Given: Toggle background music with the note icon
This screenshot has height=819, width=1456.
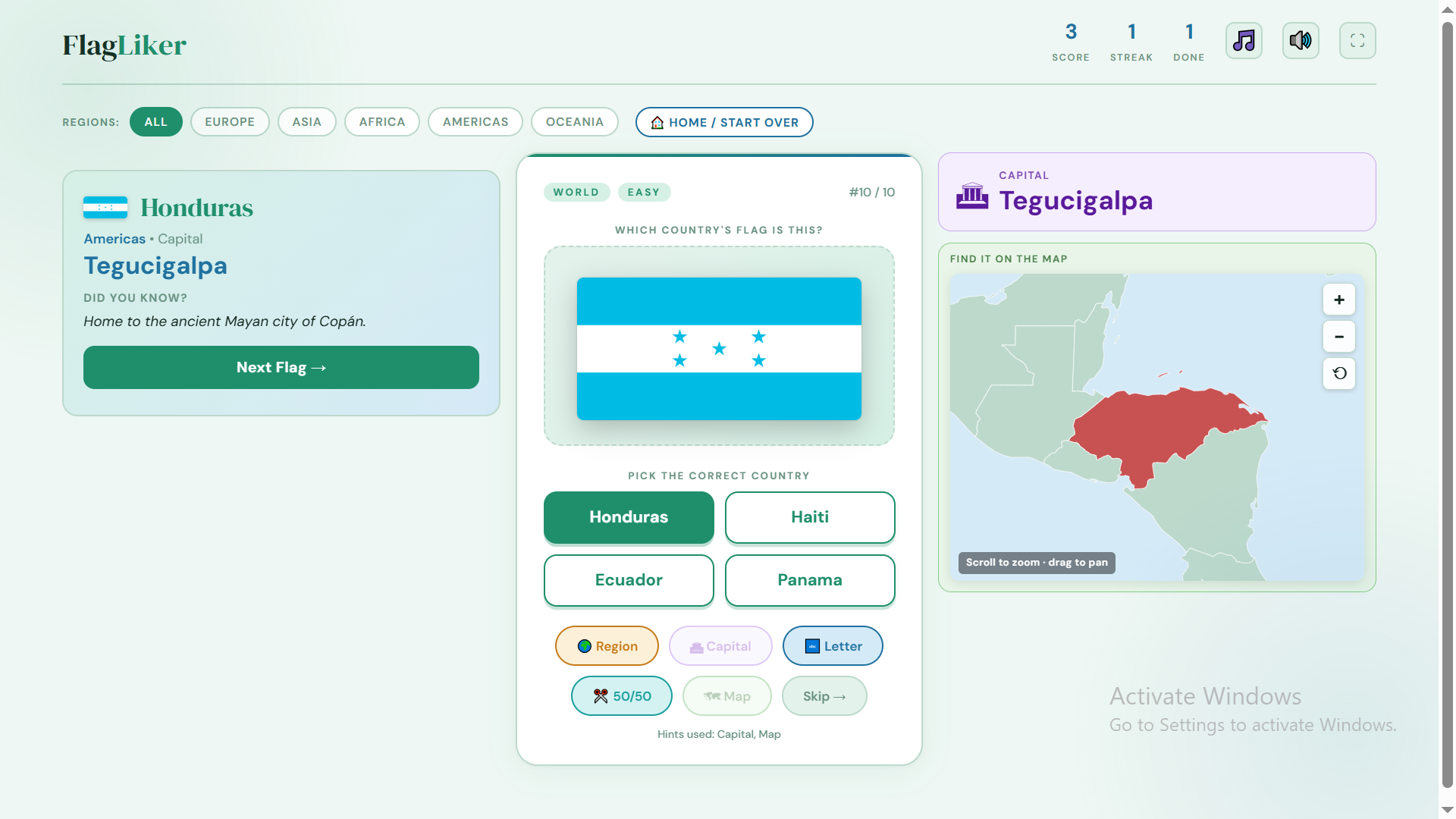Looking at the screenshot, I should [x=1244, y=41].
